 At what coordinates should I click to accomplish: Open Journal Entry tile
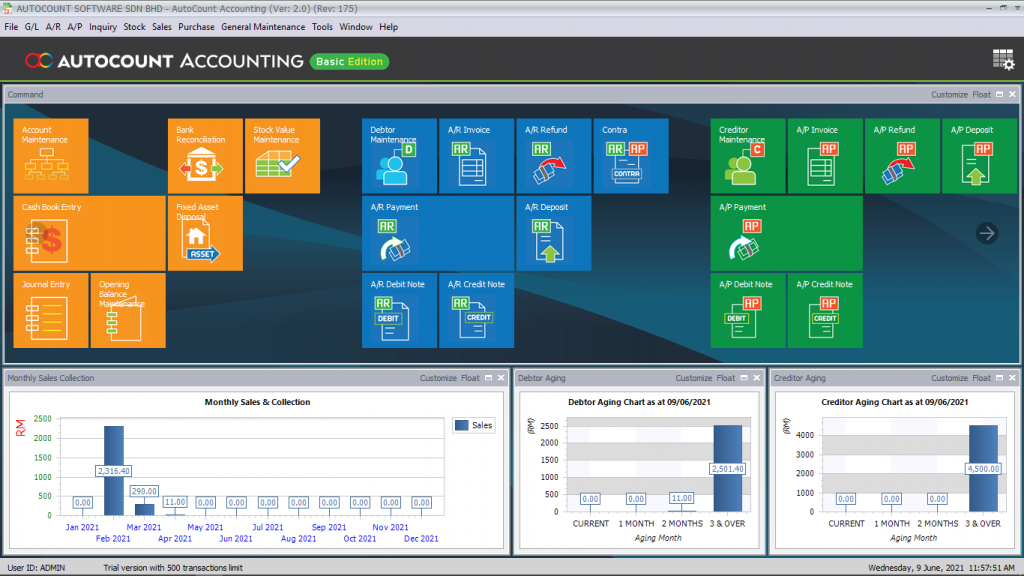pyautogui.click(x=51, y=310)
